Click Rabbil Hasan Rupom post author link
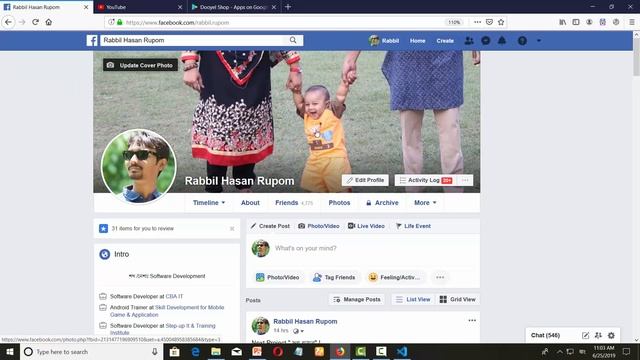 coord(305,321)
